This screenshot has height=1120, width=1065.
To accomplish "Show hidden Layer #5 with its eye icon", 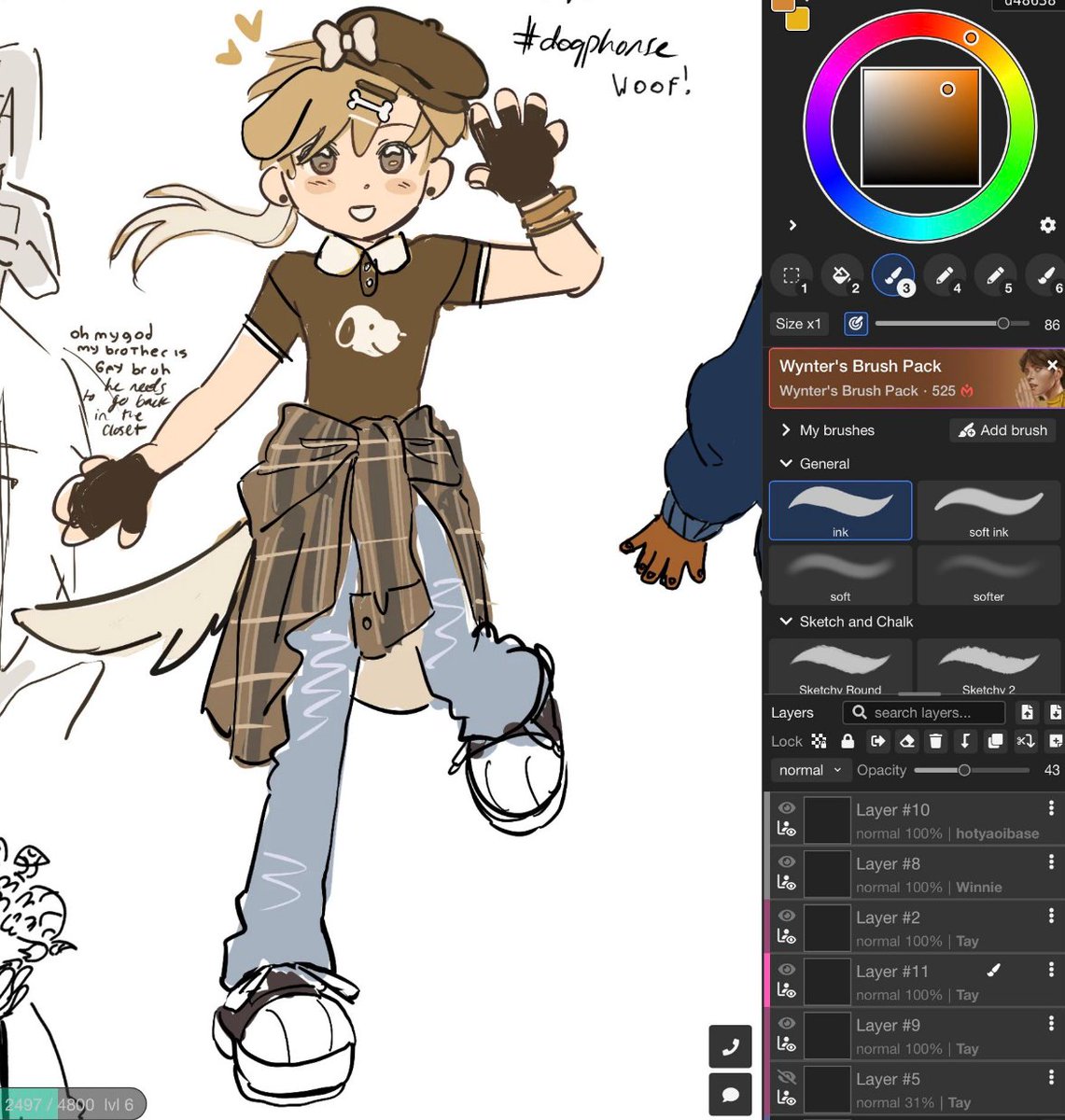I will (787, 1077).
